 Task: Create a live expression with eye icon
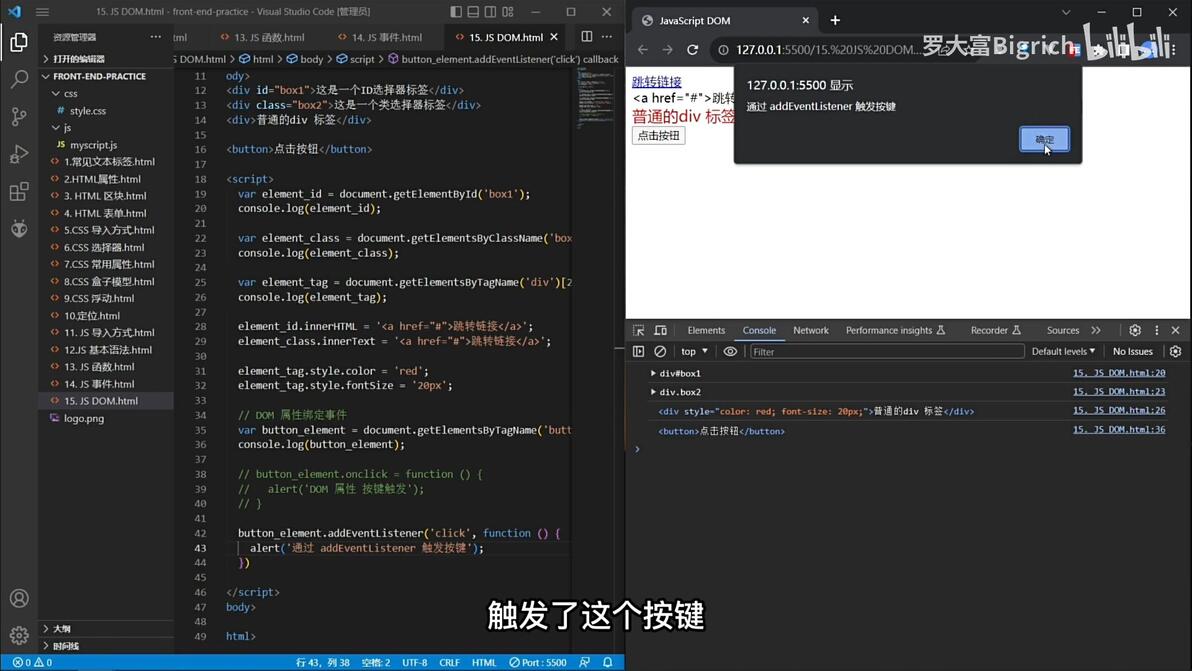[x=730, y=352]
